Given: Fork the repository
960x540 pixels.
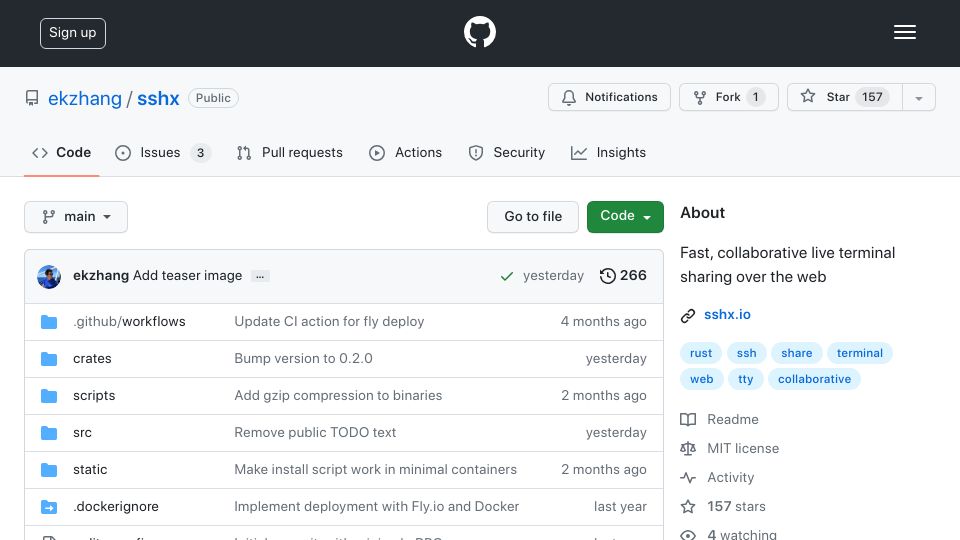Looking at the screenshot, I should (x=729, y=97).
